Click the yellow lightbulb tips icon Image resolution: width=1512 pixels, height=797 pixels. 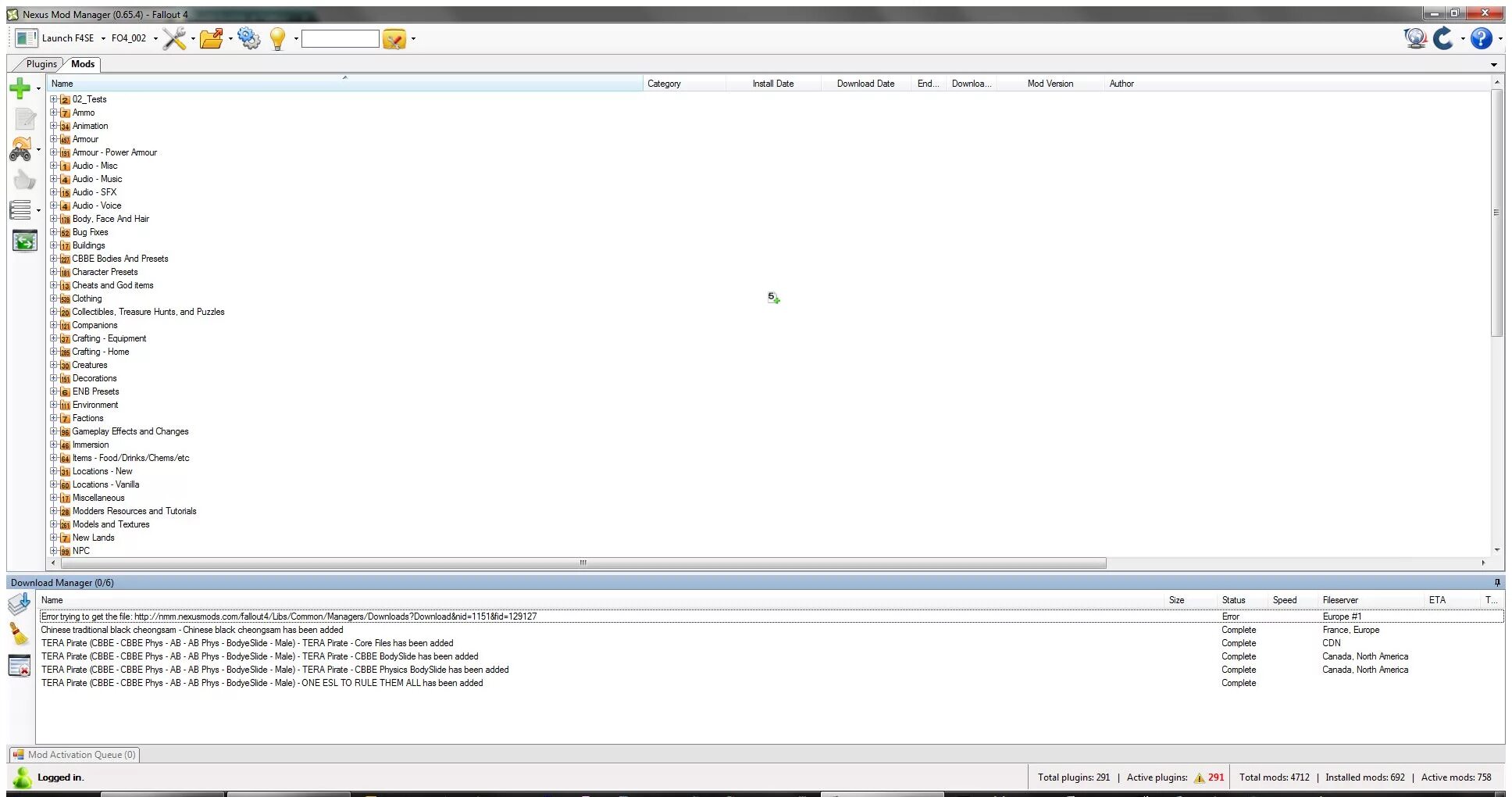[277, 38]
